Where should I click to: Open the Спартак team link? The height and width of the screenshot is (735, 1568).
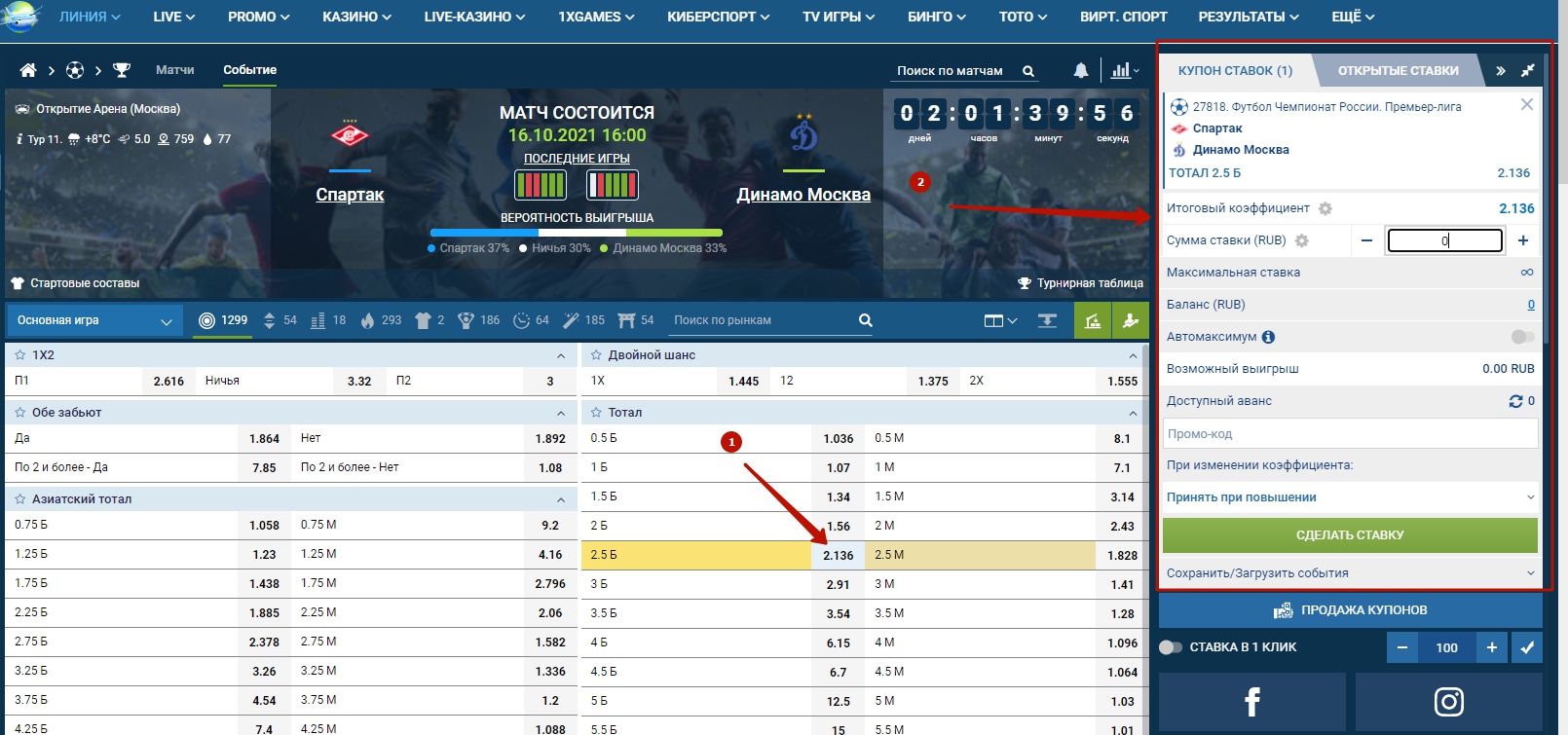(x=350, y=195)
